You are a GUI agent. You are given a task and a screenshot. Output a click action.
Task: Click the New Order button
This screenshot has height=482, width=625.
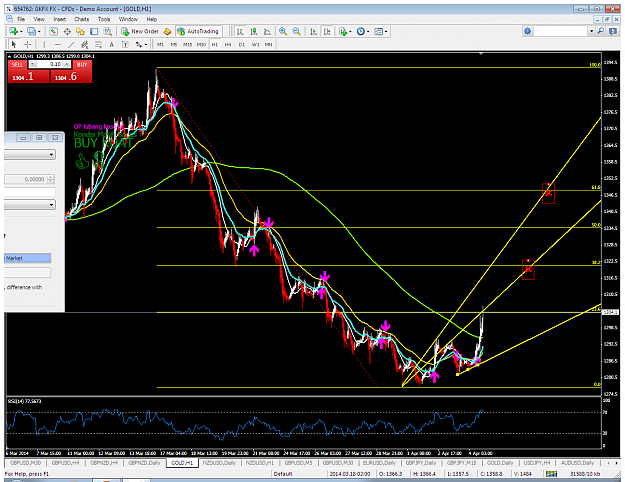pyautogui.click(x=140, y=31)
